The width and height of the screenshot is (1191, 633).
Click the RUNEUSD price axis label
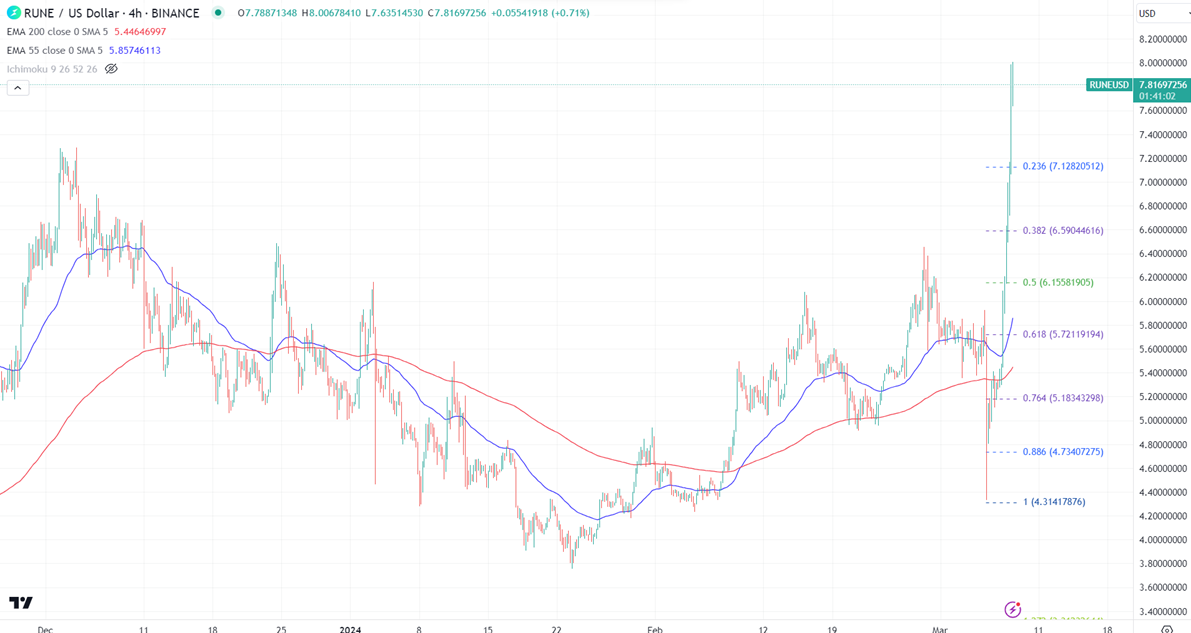pos(1109,85)
